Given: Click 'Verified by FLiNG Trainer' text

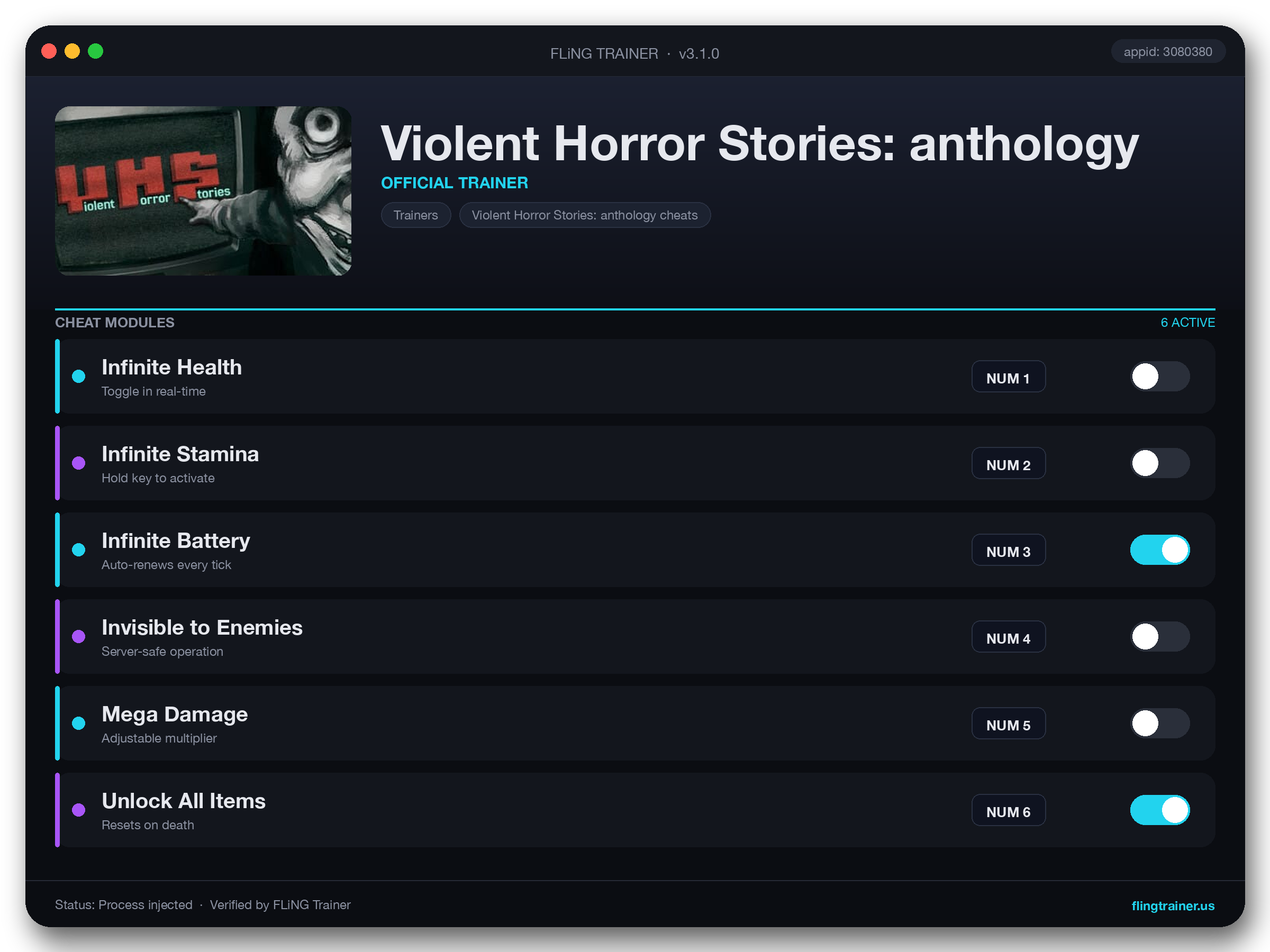Looking at the screenshot, I should coord(280,905).
